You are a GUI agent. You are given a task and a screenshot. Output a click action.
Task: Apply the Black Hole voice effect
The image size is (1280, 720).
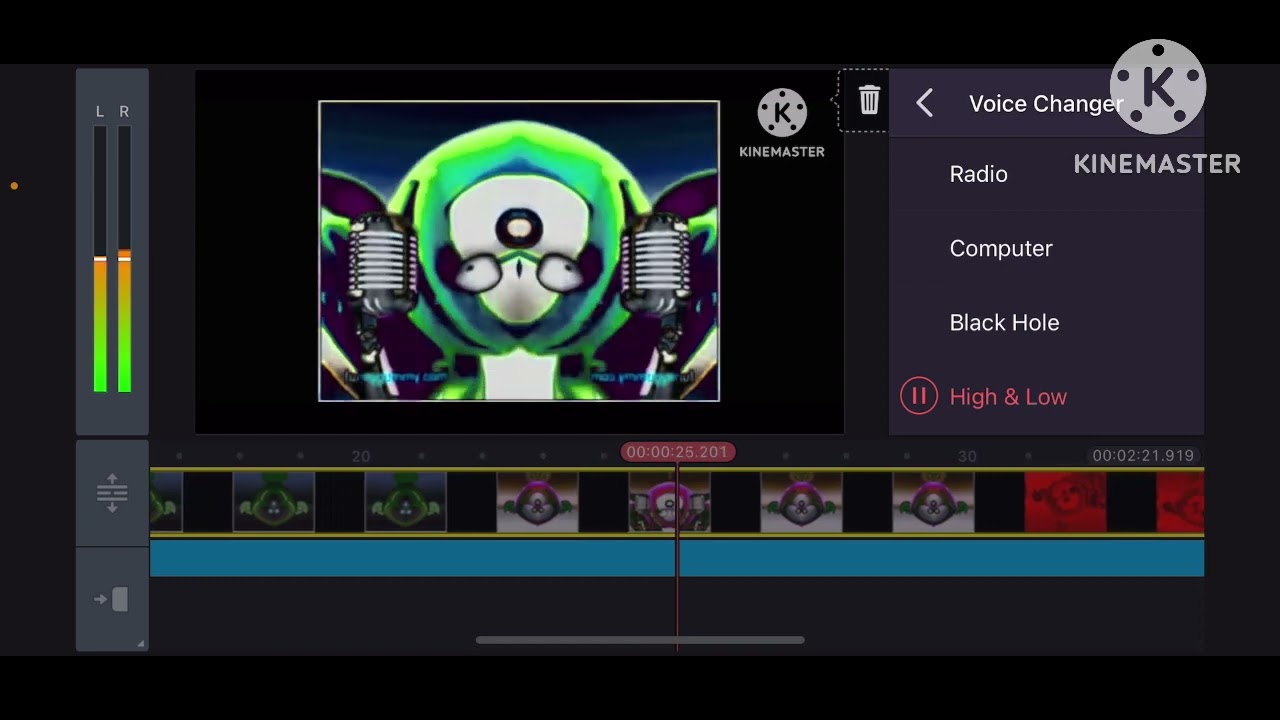[1046, 322]
